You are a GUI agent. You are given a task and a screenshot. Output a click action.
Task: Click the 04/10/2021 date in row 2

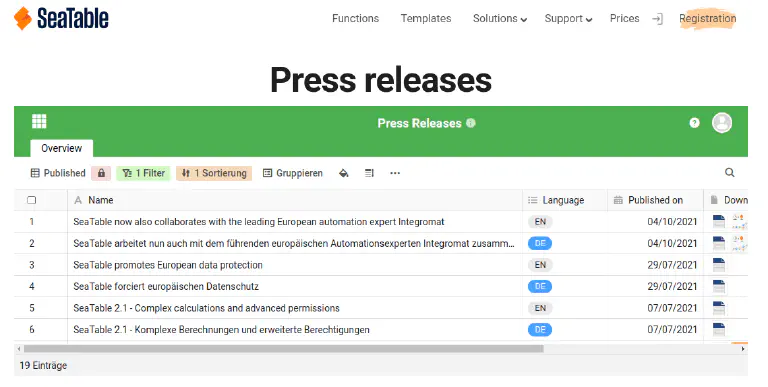tap(672, 243)
